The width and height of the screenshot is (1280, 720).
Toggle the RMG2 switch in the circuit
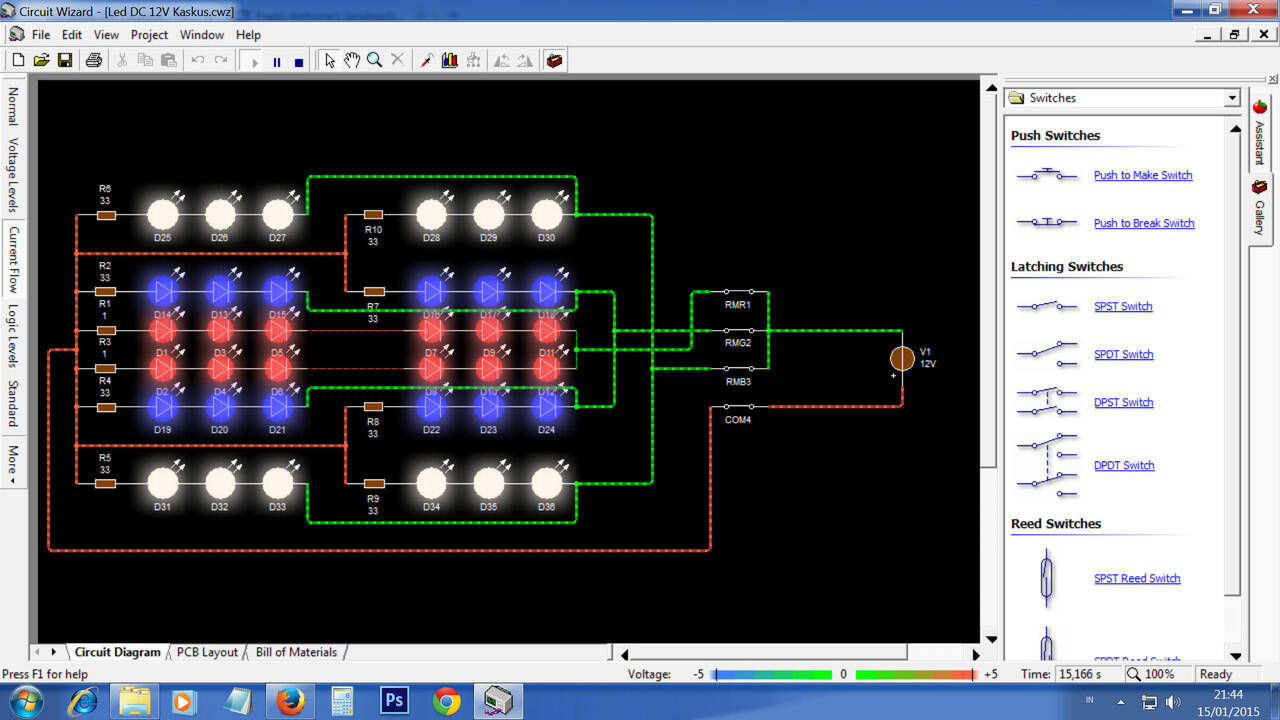[738, 331]
